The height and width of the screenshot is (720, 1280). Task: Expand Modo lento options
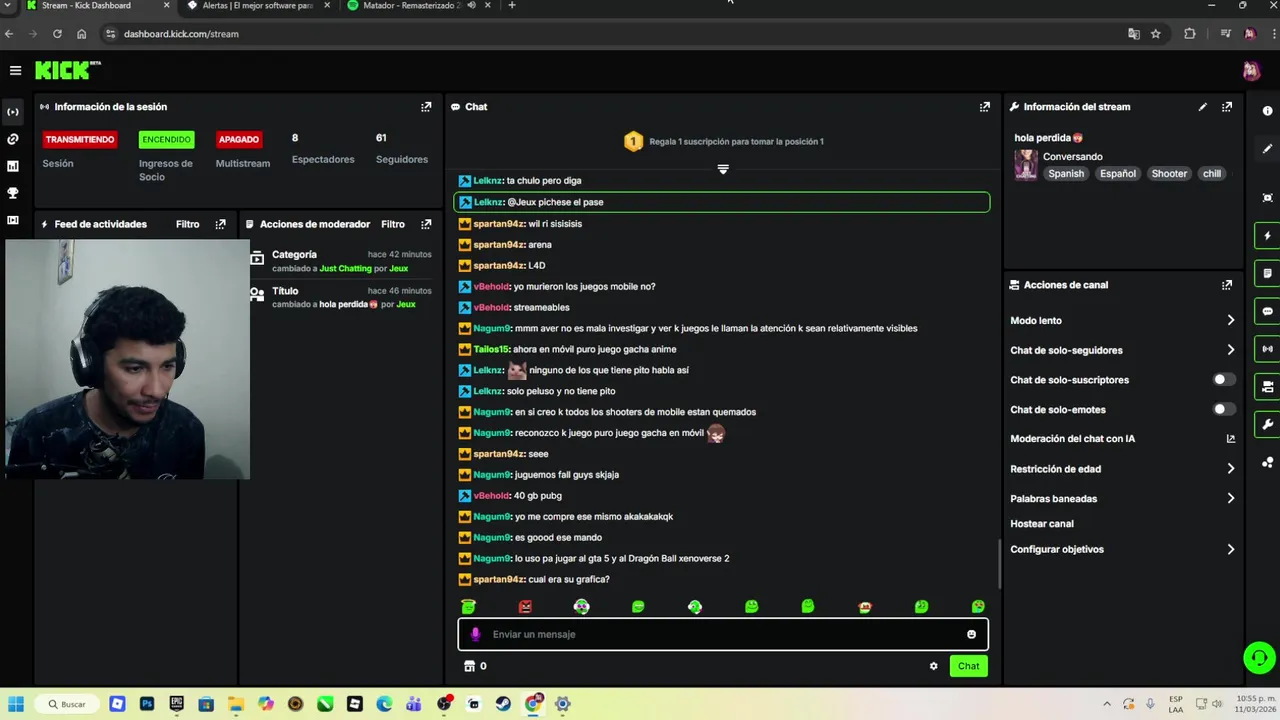tap(1122, 320)
